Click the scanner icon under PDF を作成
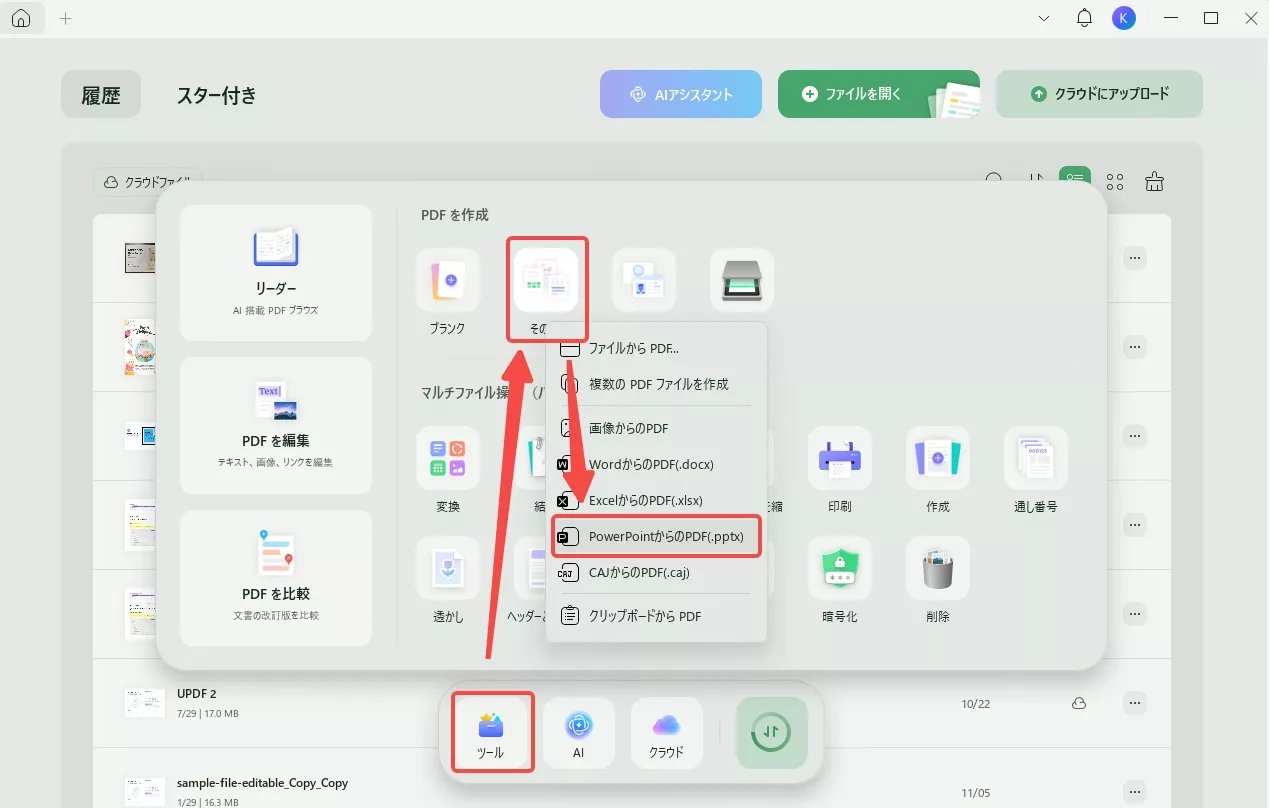 (741, 280)
